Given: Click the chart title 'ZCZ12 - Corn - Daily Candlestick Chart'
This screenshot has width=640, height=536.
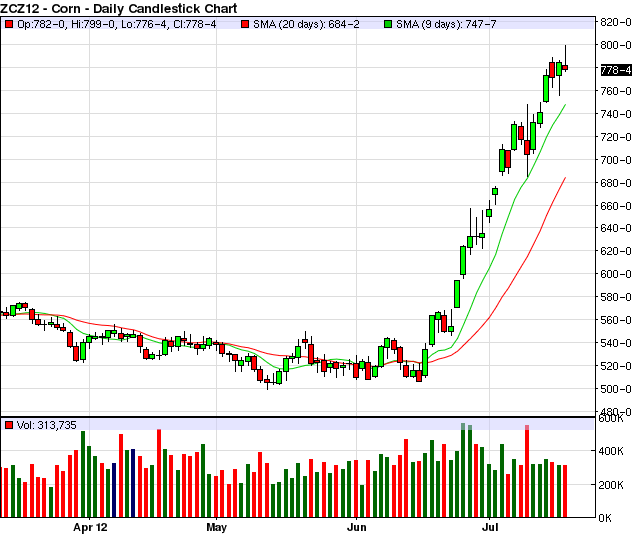Looking at the screenshot, I should (119, 8).
